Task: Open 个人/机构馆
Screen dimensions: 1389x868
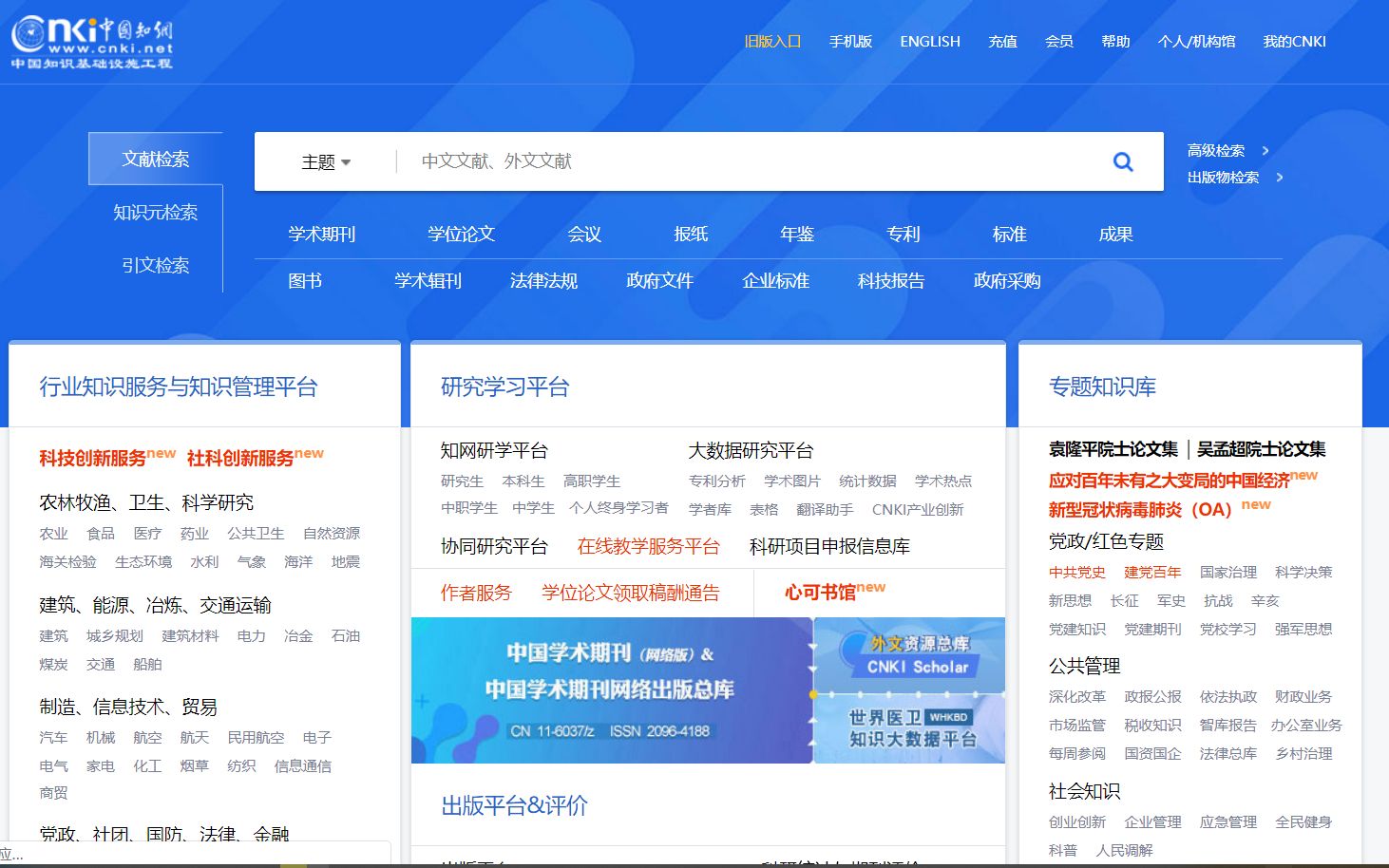Action: (1197, 42)
